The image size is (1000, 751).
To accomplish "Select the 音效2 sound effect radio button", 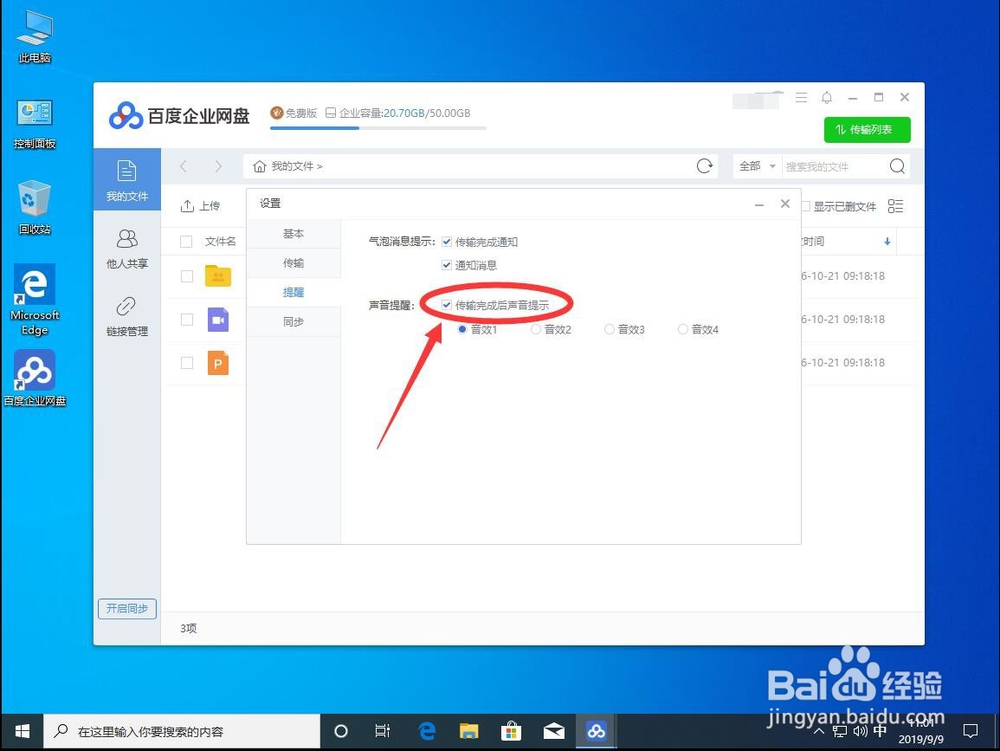I will [536, 329].
